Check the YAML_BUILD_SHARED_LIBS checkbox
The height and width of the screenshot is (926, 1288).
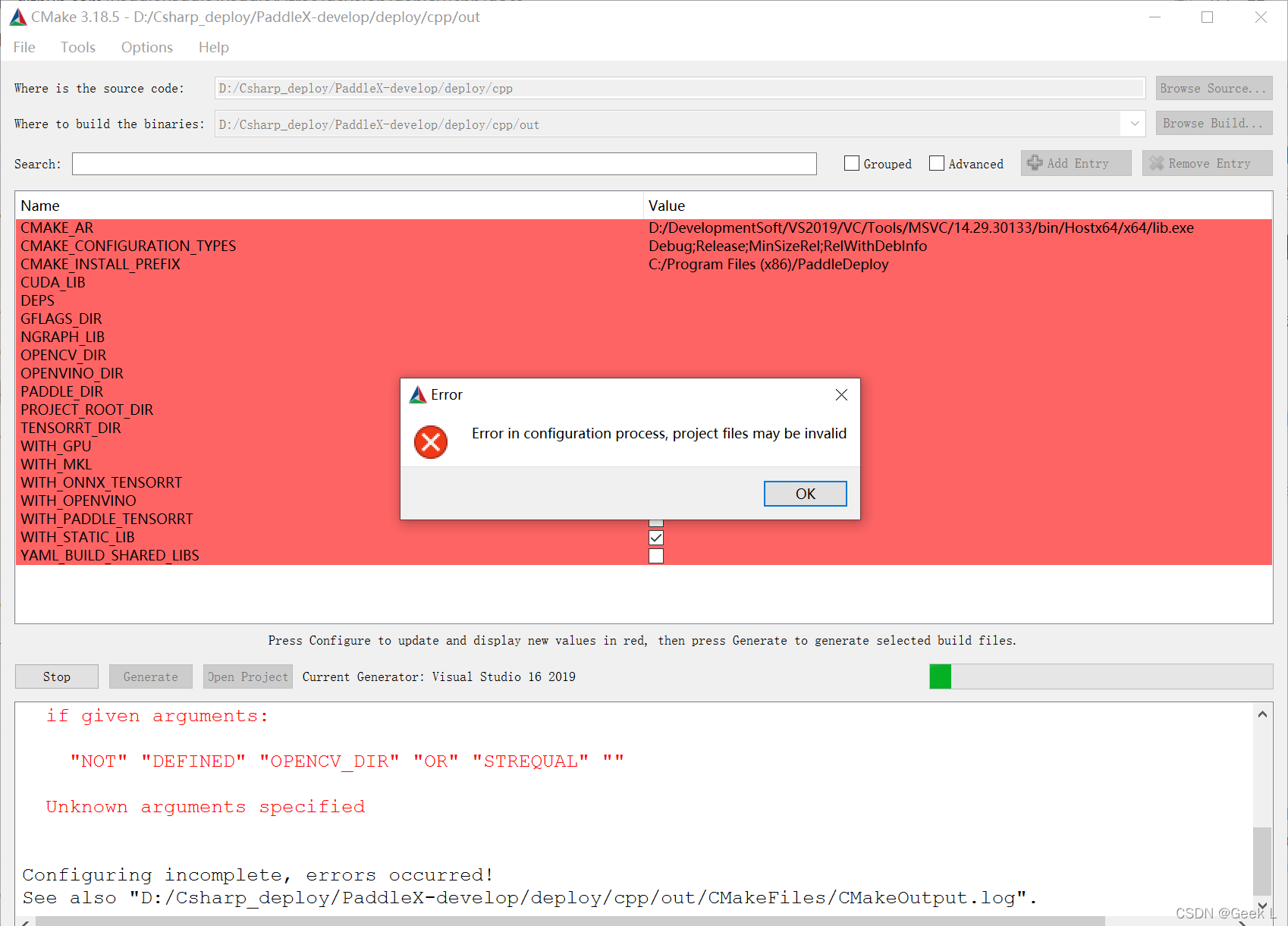click(655, 556)
